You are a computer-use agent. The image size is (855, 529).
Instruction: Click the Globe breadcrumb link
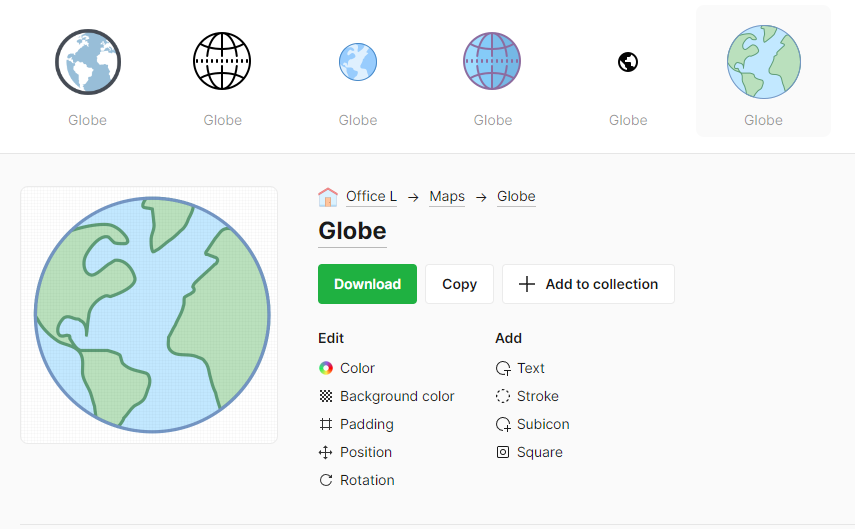(516, 197)
